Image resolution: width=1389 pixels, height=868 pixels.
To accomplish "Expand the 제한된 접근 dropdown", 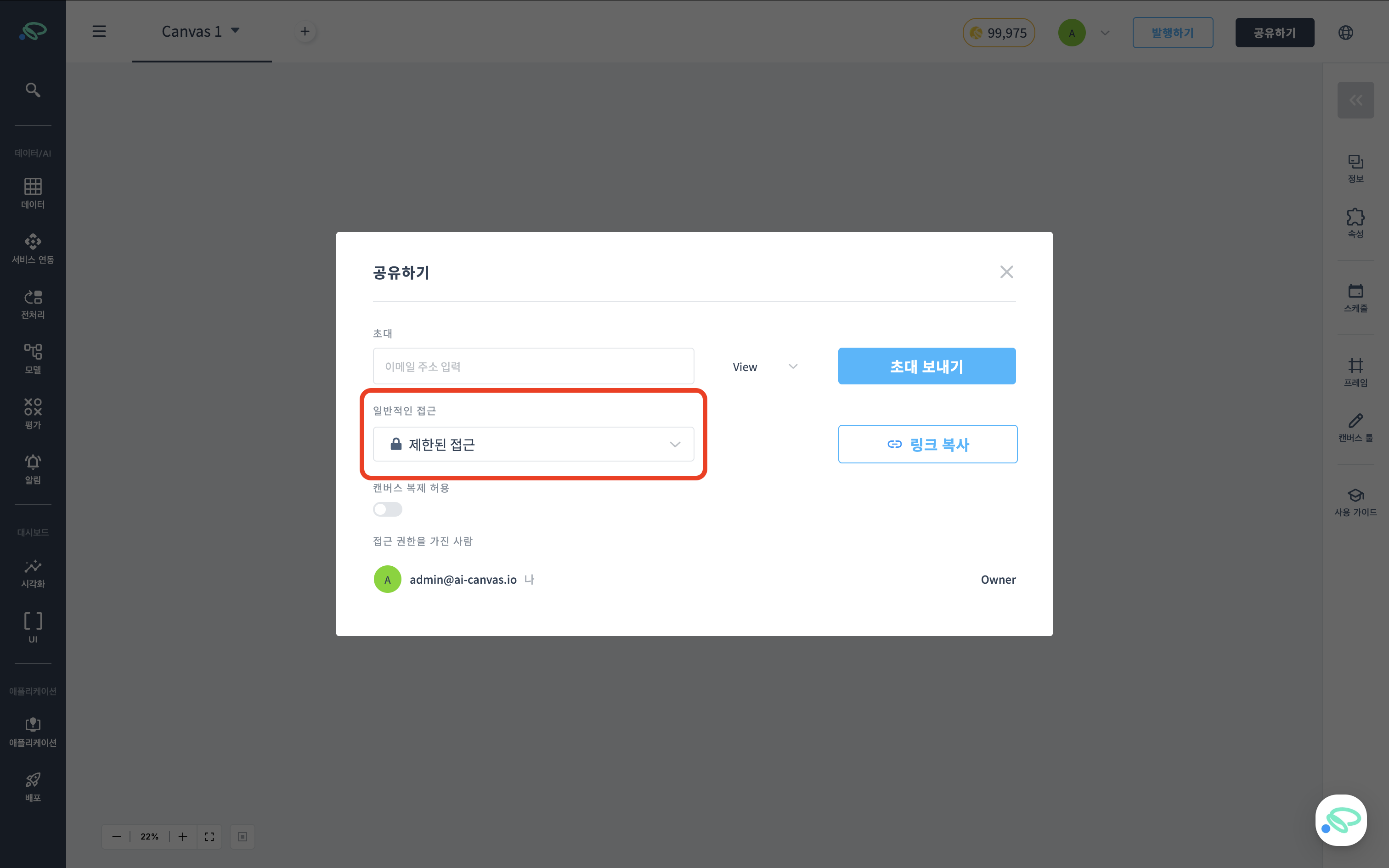I will [533, 444].
